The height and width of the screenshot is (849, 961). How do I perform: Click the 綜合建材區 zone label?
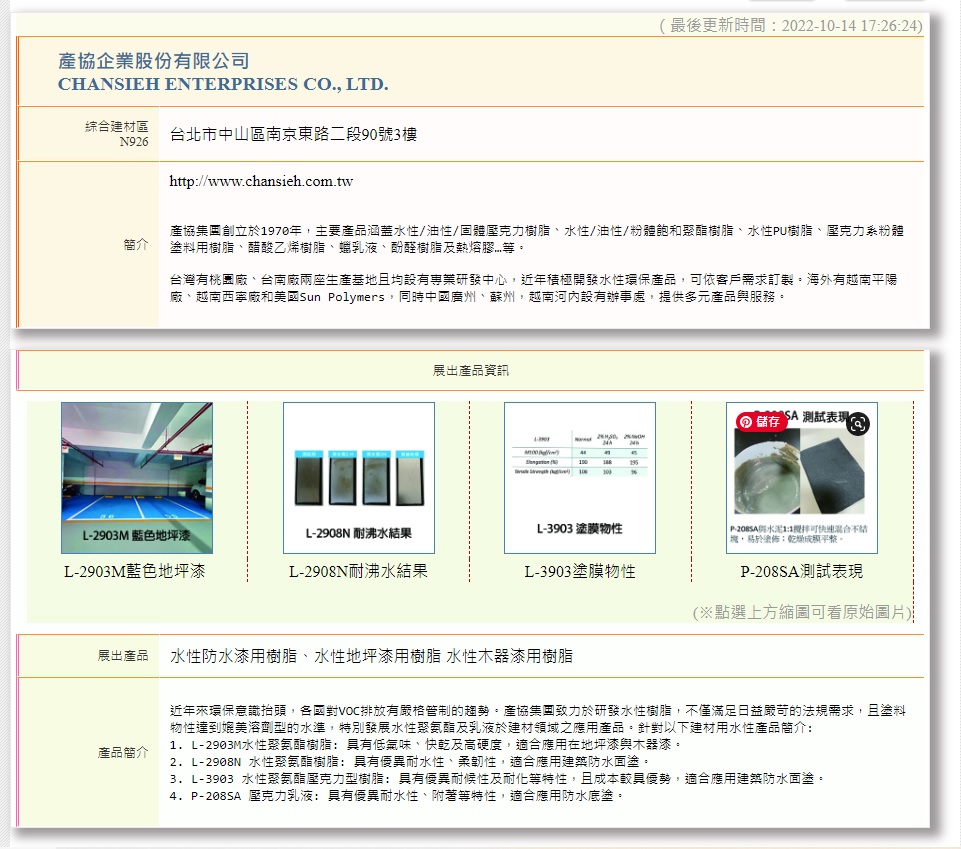(116, 126)
